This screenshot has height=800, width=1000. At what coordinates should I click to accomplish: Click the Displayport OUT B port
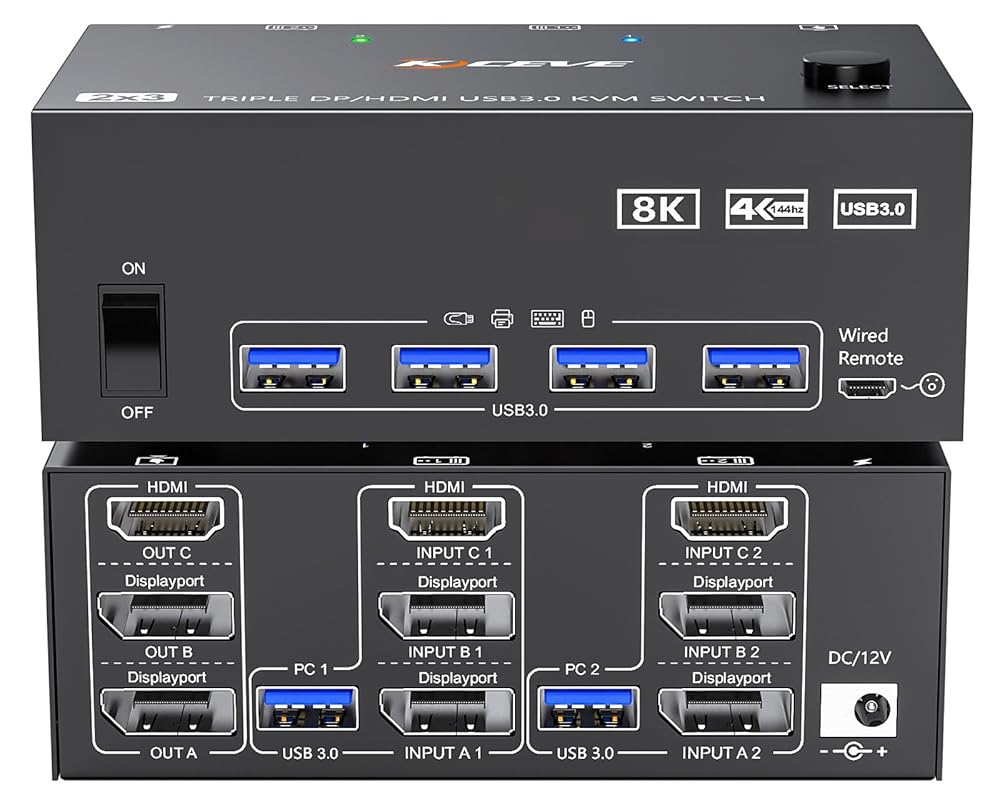166,616
